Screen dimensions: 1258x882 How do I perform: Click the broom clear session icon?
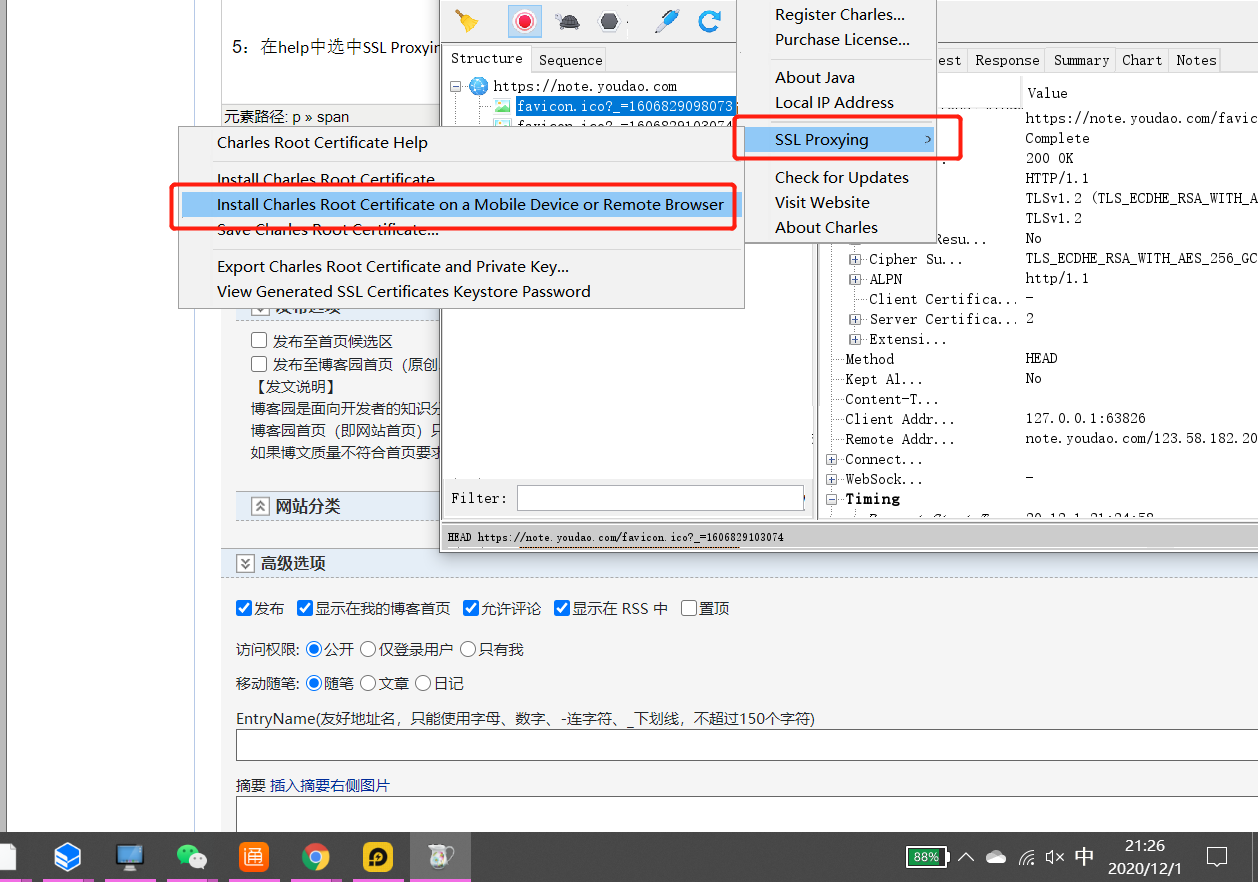(466, 21)
